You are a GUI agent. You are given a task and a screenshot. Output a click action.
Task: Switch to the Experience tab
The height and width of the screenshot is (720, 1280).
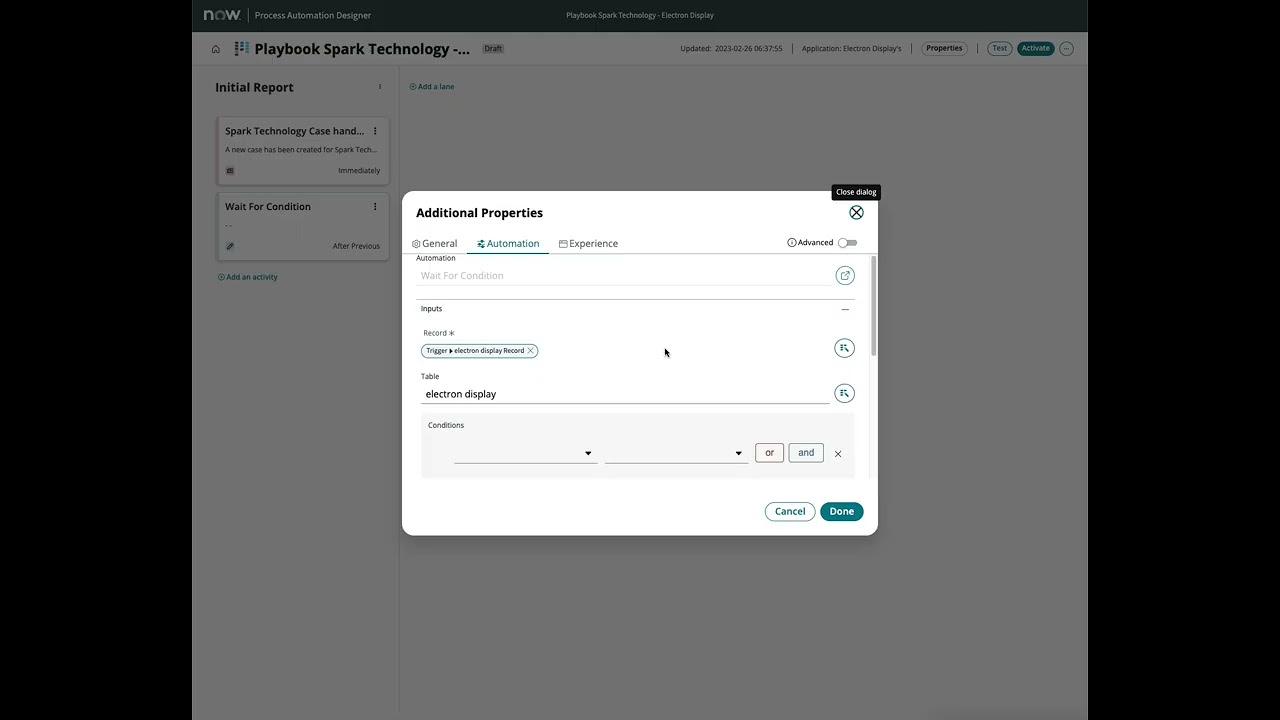click(588, 243)
